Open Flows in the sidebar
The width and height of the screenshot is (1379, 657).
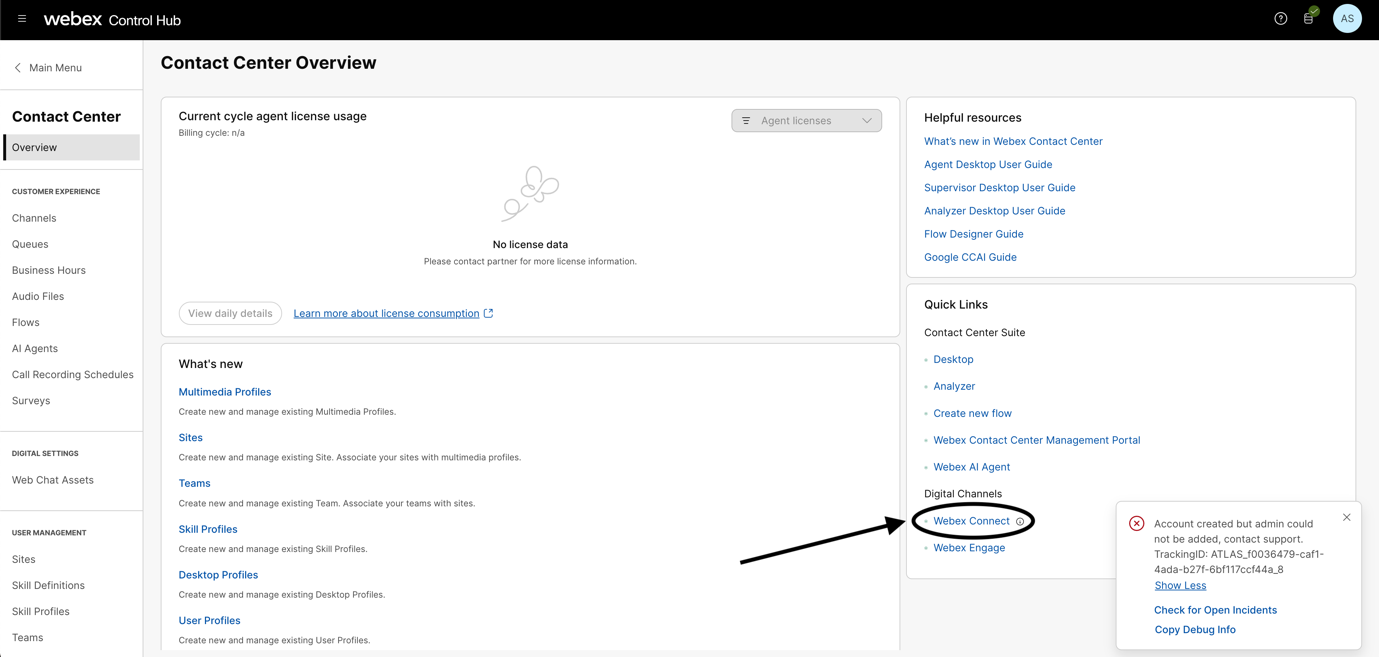26,322
